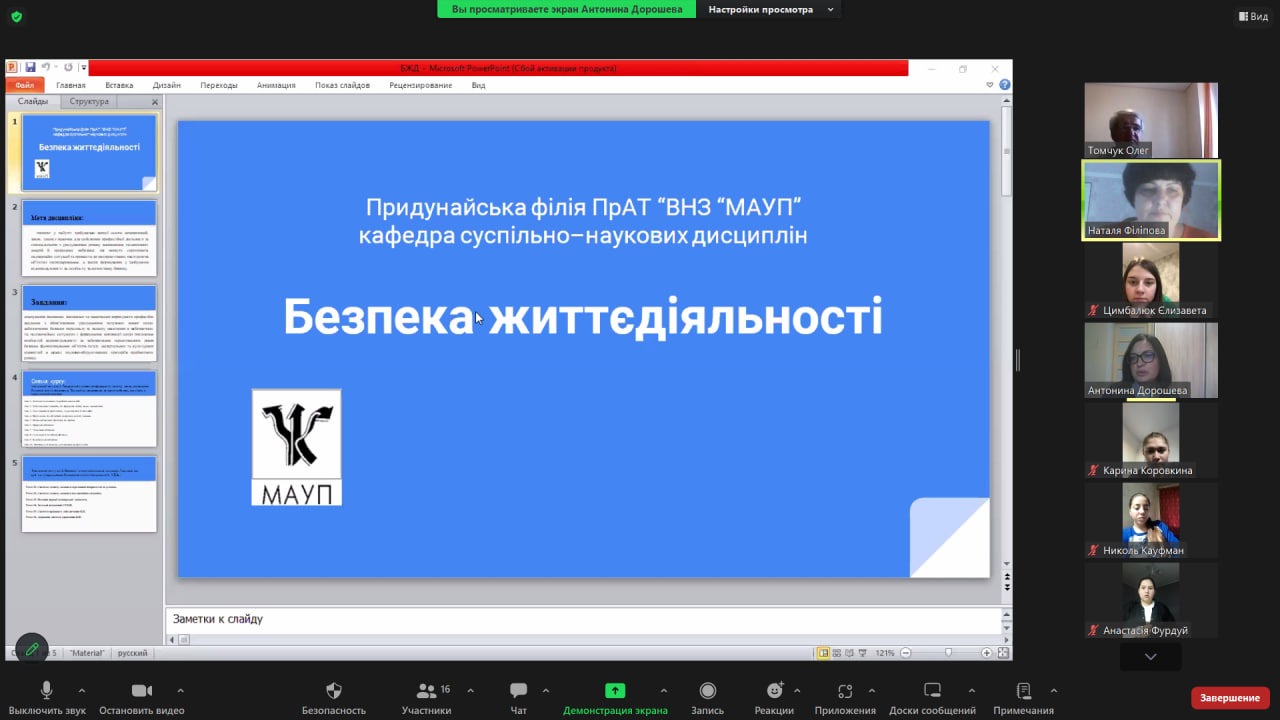Screen dimensions: 1280x720
Task: Click the zoom out minus button
Action: pos(906,653)
